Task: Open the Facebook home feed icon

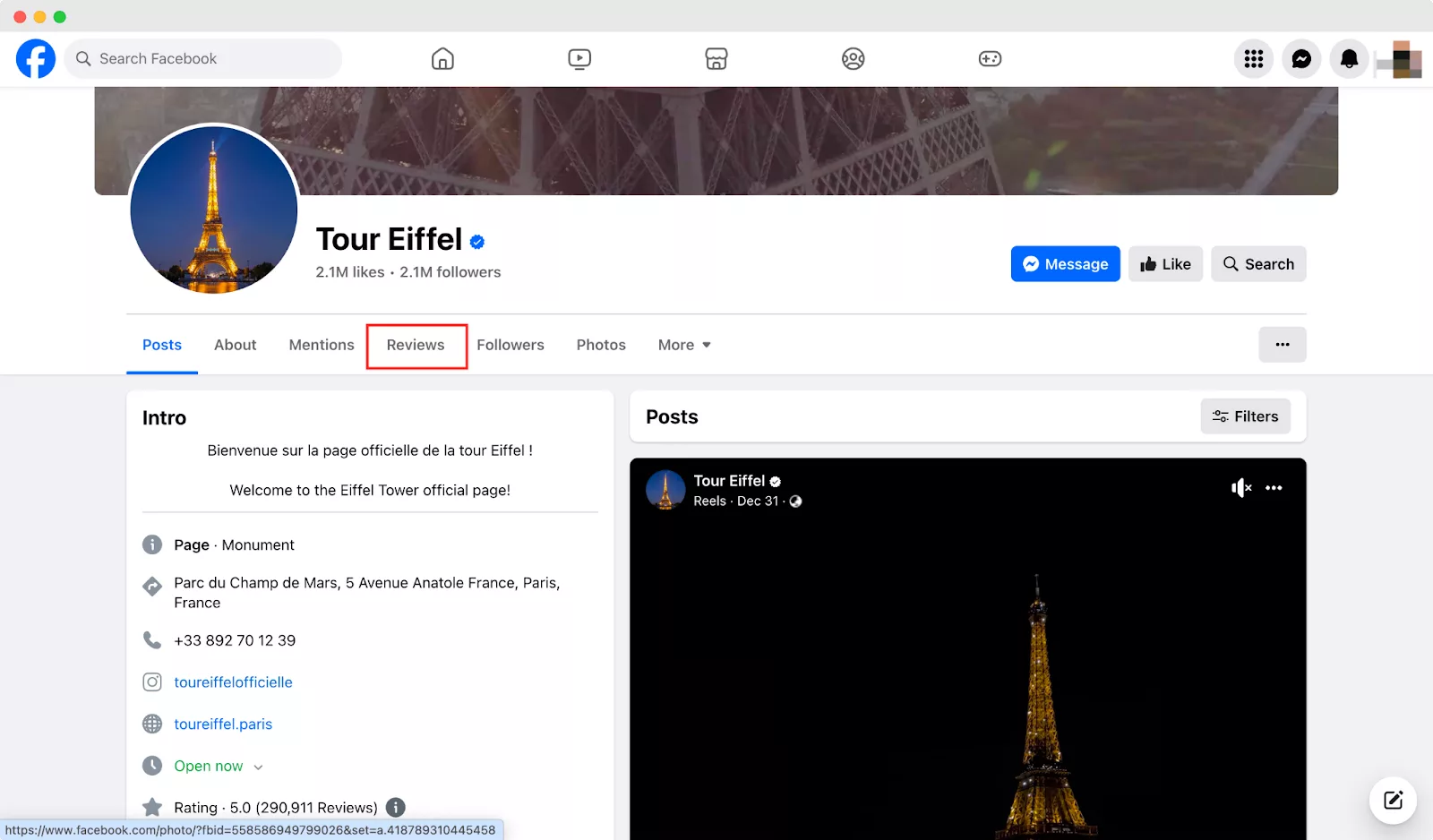Action: 442,59
